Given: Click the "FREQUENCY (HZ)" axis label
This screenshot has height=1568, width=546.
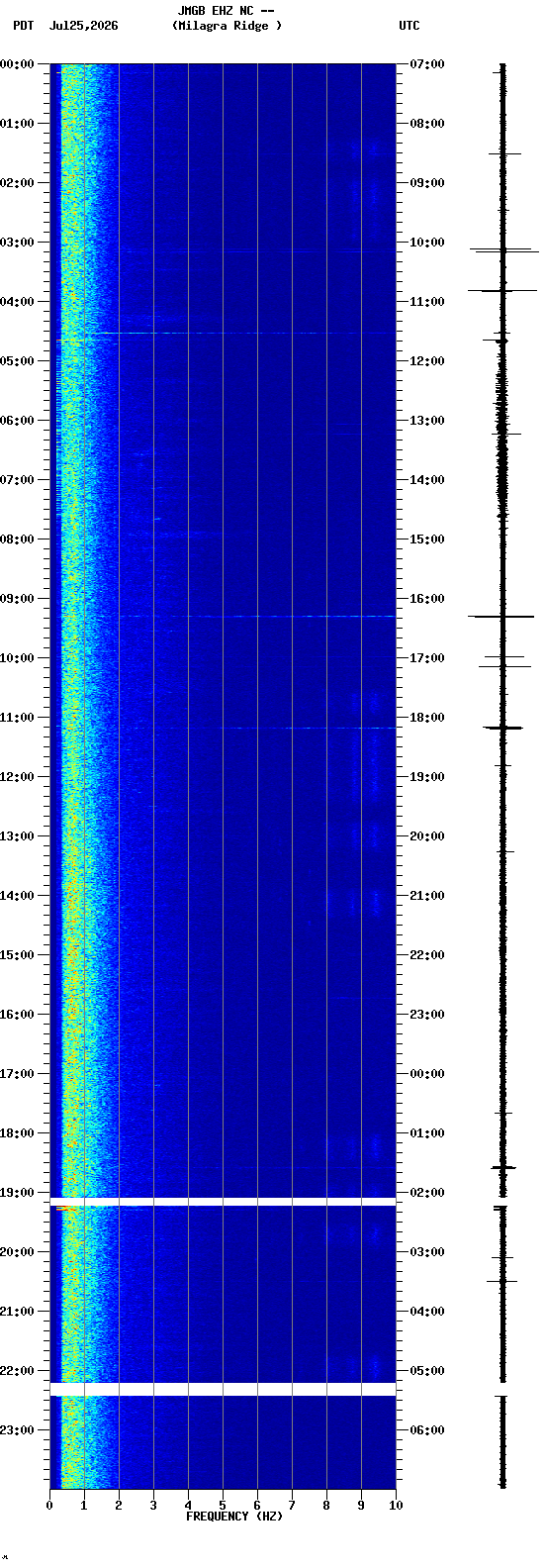Looking at the screenshot, I should pos(234,1517).
